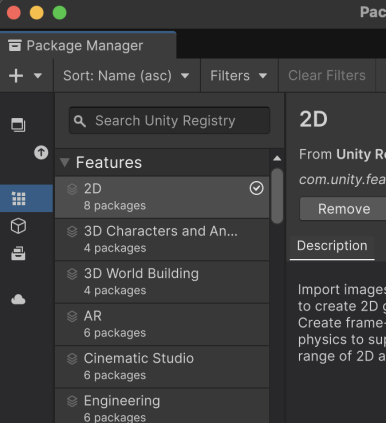This screenshot has height=423, width=386.
Task: Click the Search Unity Registry field
Action: 169,120
